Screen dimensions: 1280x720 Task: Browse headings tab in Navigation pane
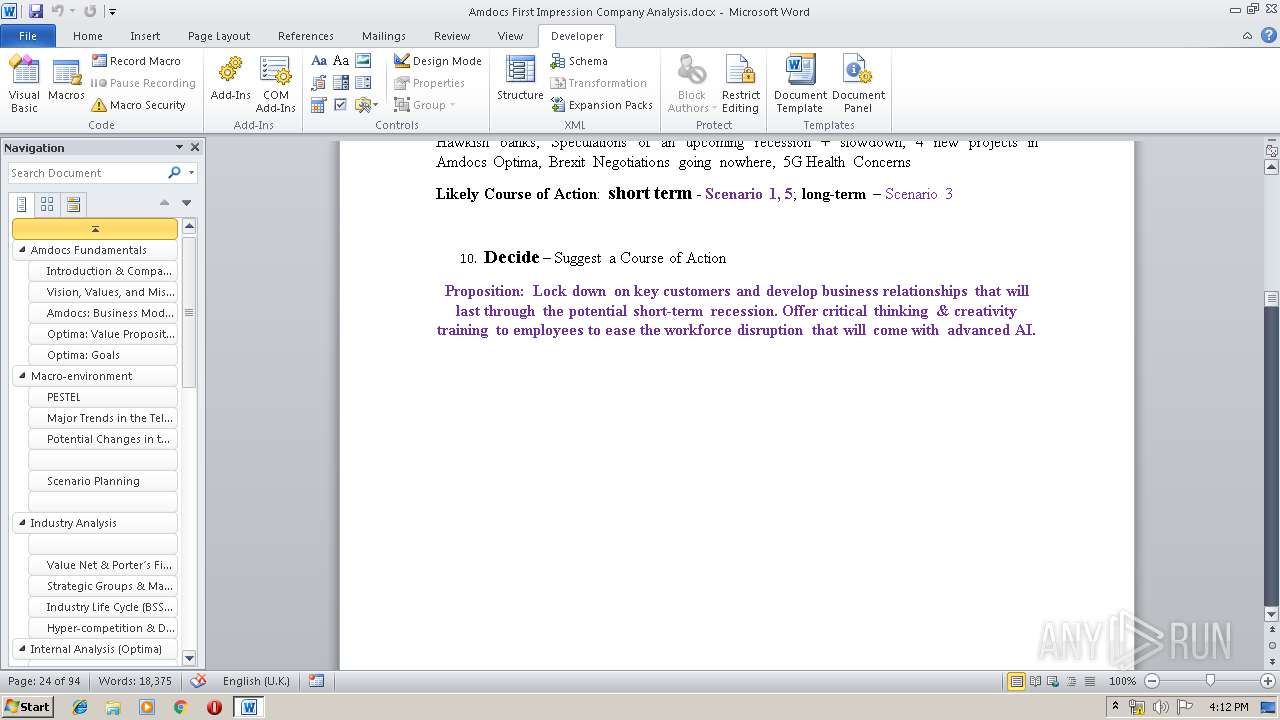pyautogui.click(x=22, y=204)
